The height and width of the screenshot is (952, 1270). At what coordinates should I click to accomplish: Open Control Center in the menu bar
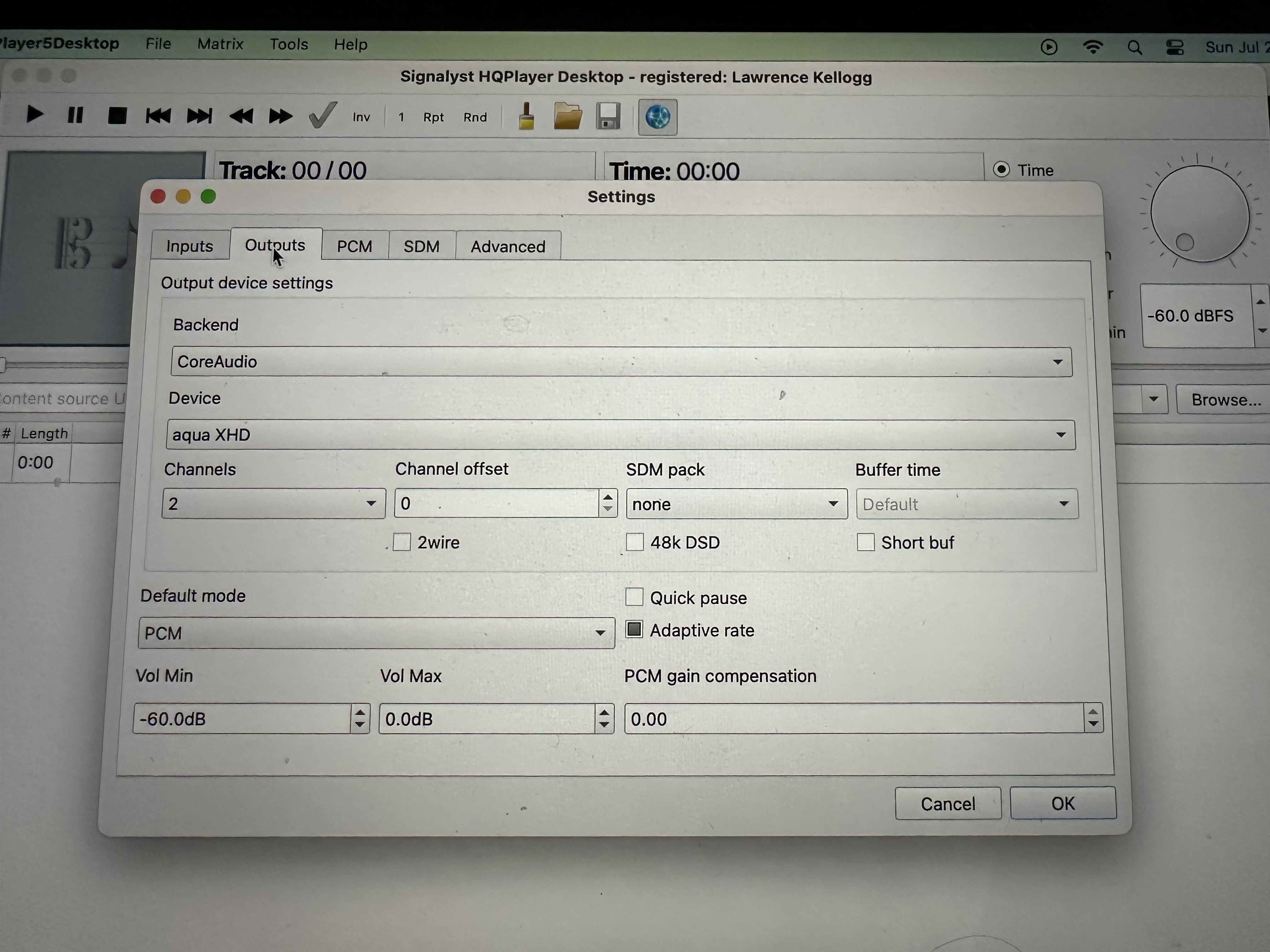pos(1175,47)
